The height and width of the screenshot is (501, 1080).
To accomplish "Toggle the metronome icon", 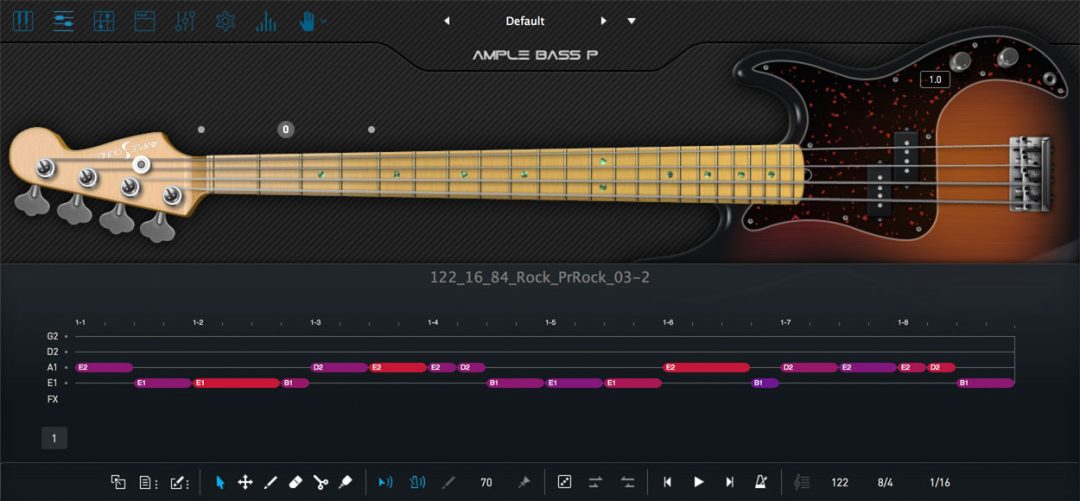I will click(761, 482).
